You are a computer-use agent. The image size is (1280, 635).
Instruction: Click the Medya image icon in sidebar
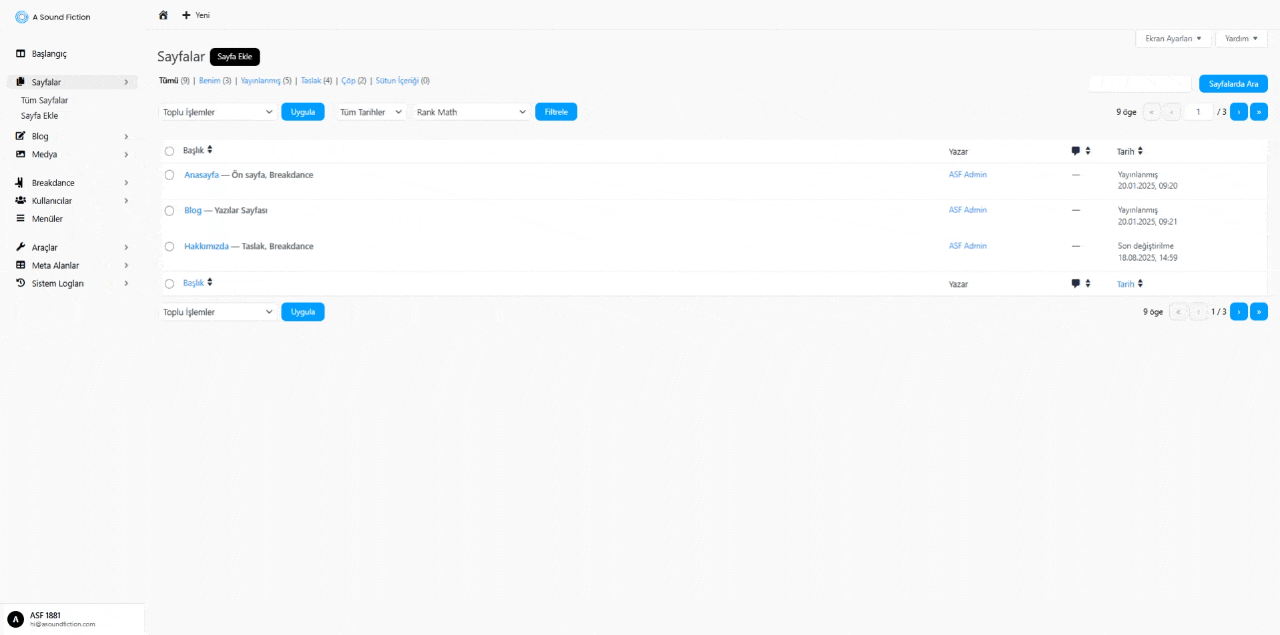21,154
